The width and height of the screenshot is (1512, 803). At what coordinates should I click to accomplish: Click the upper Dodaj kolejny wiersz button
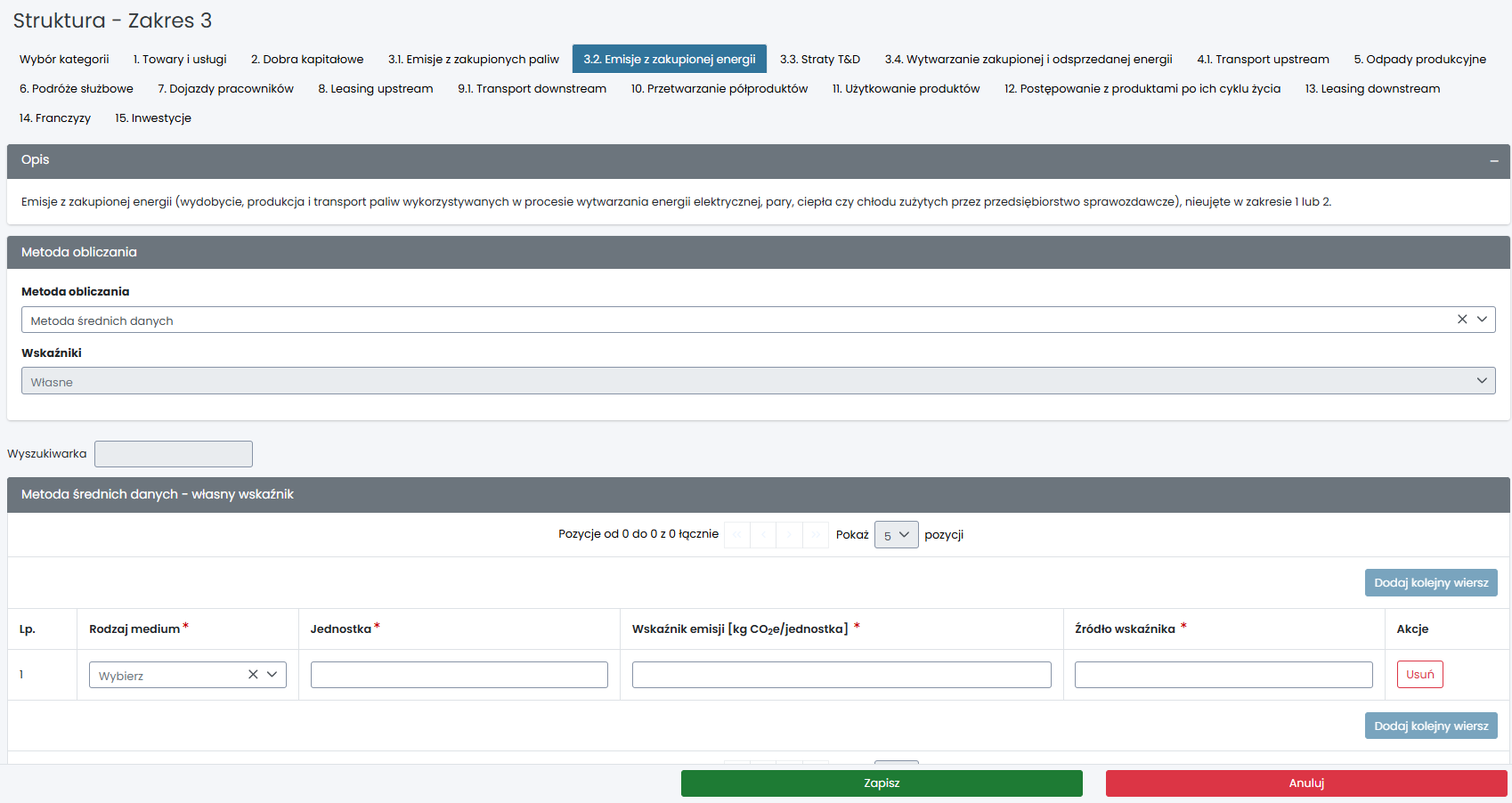click(x=1430, y=583)
